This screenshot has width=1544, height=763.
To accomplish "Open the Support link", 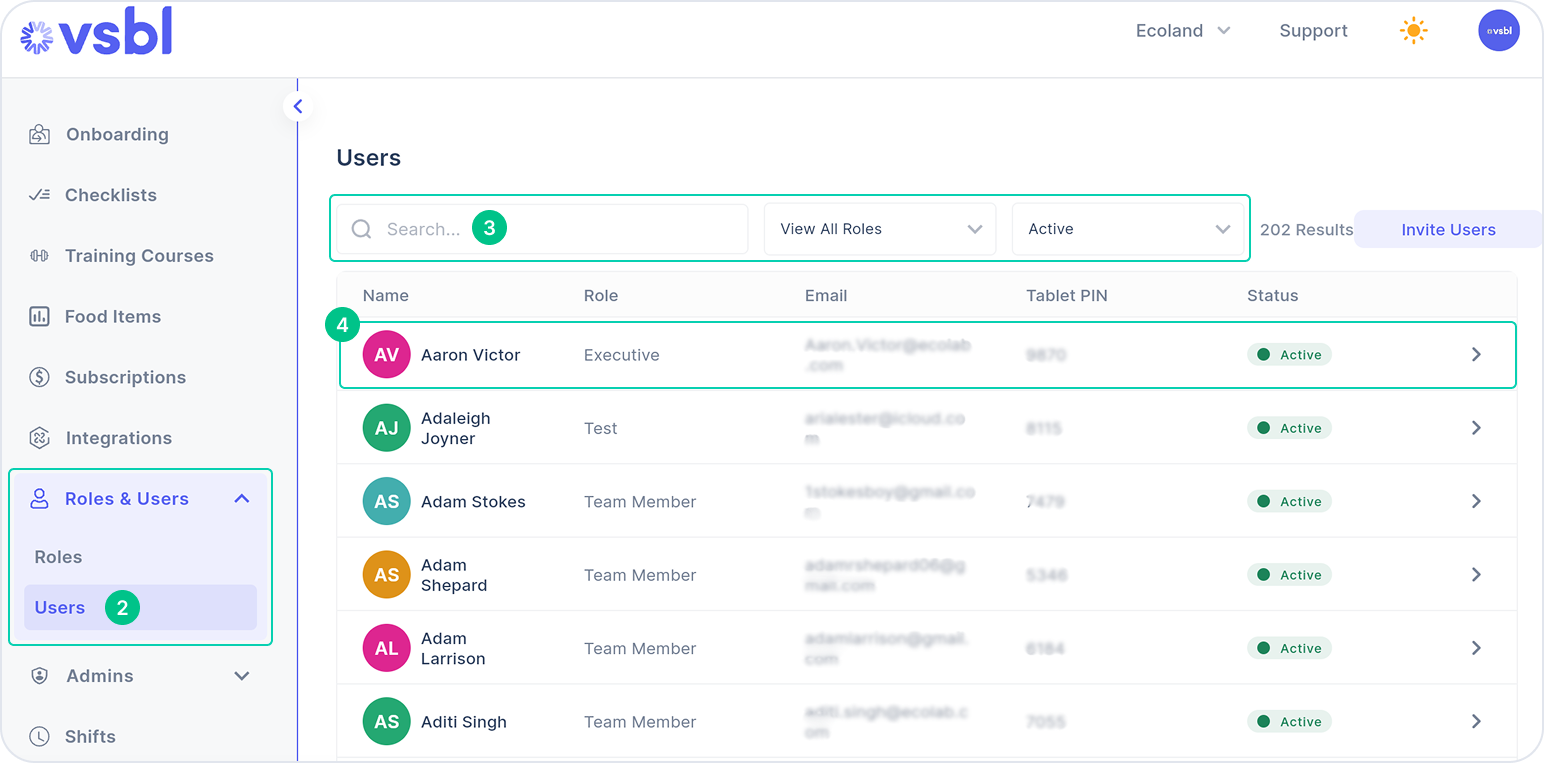I will point(1313,31).
